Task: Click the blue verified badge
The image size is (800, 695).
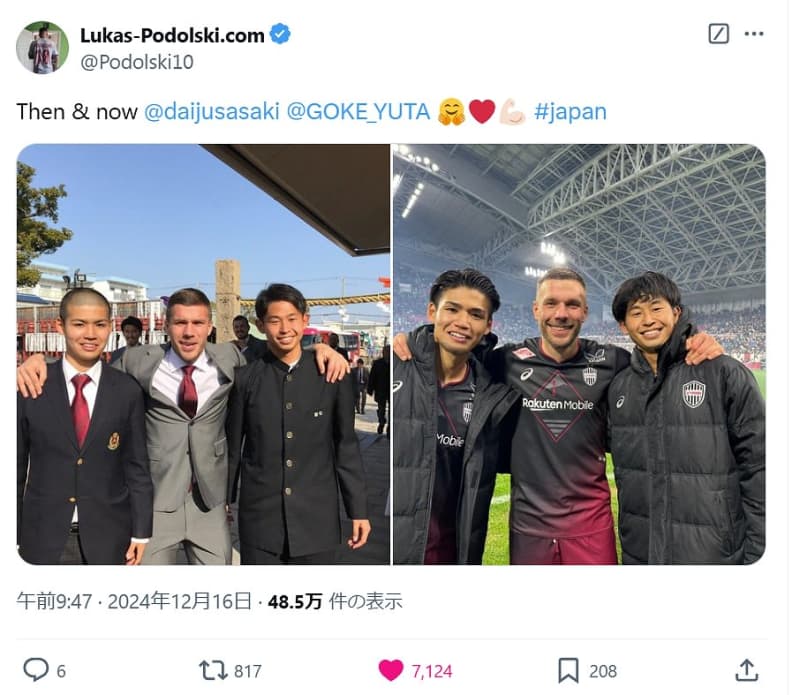Action: [280, 34]
